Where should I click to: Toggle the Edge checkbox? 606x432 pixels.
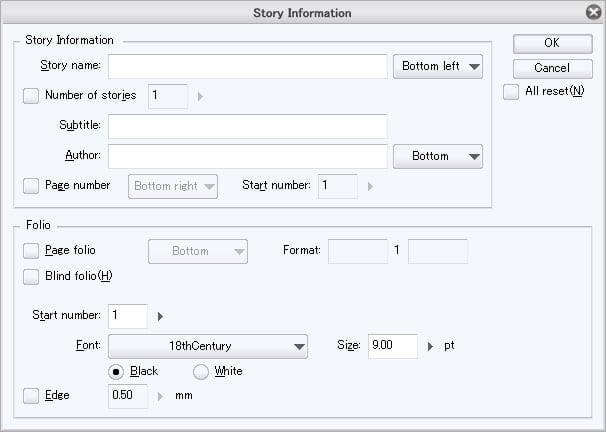tap(31, 396)
